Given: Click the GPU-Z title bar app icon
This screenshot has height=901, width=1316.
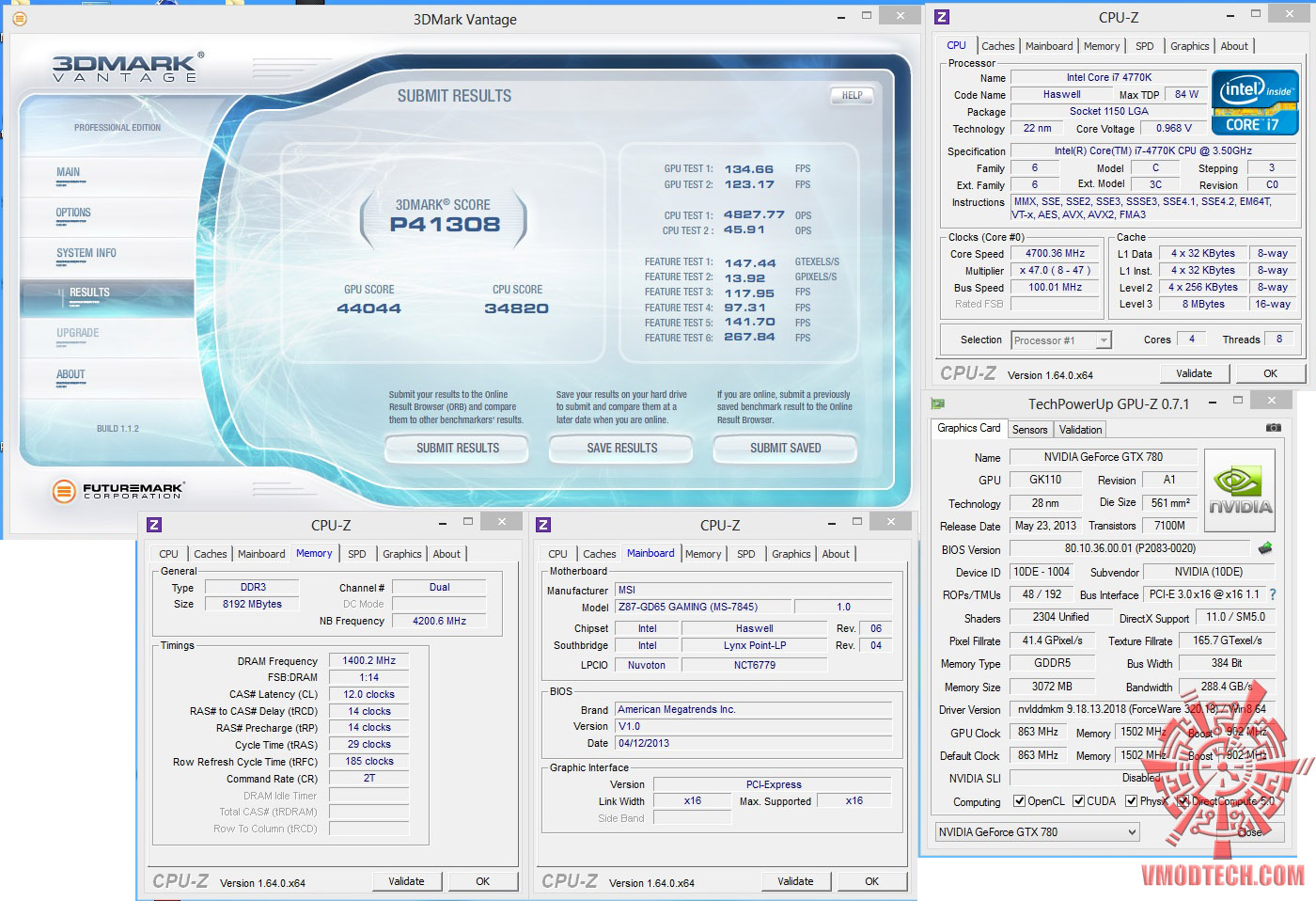Looking at the screenshot, I should tap(937, 403).
